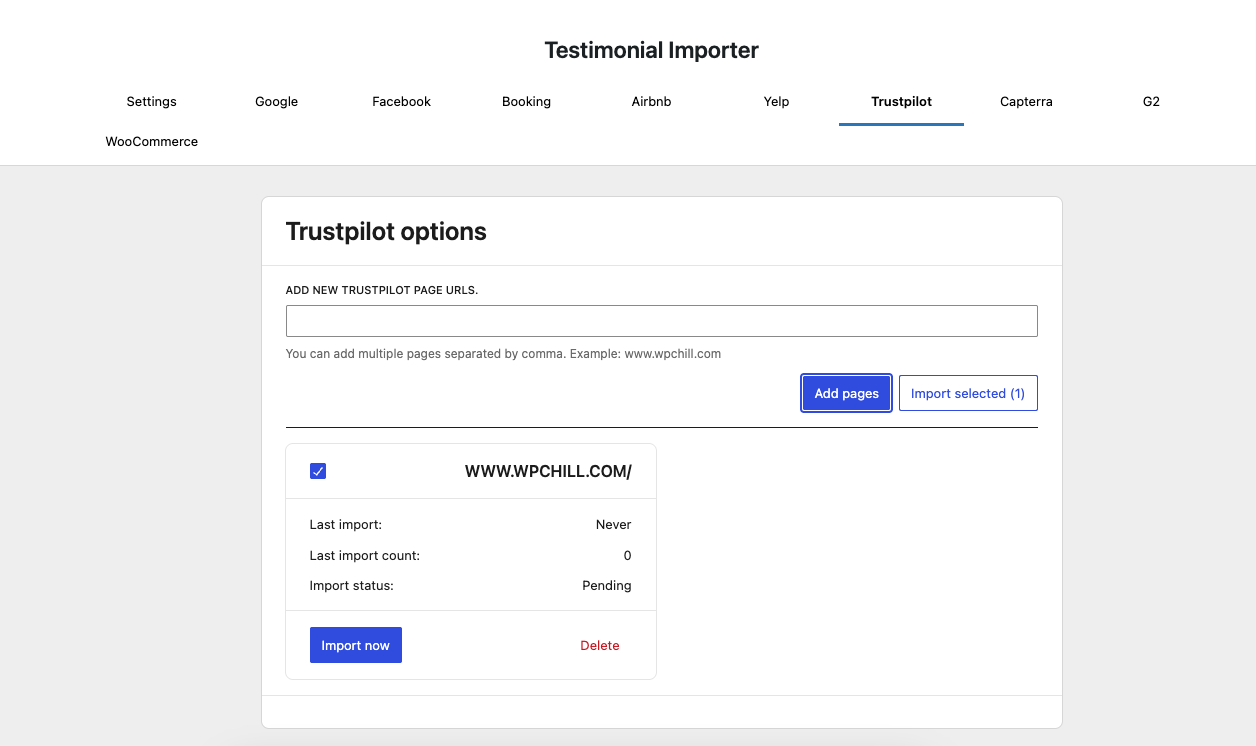Viewport: 1256px width, 746px height.
Task: Switch to the Facebook tab
Action: pos(401,101)
